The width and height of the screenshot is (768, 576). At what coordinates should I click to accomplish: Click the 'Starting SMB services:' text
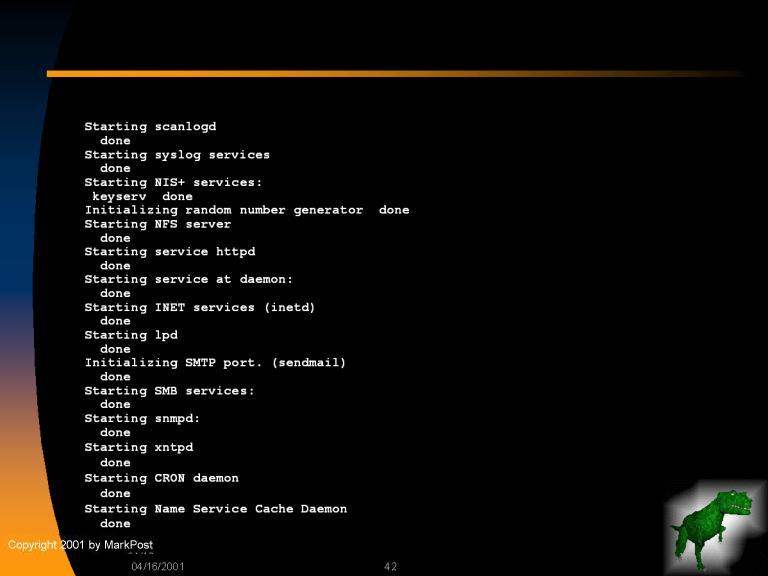(169, 391)
